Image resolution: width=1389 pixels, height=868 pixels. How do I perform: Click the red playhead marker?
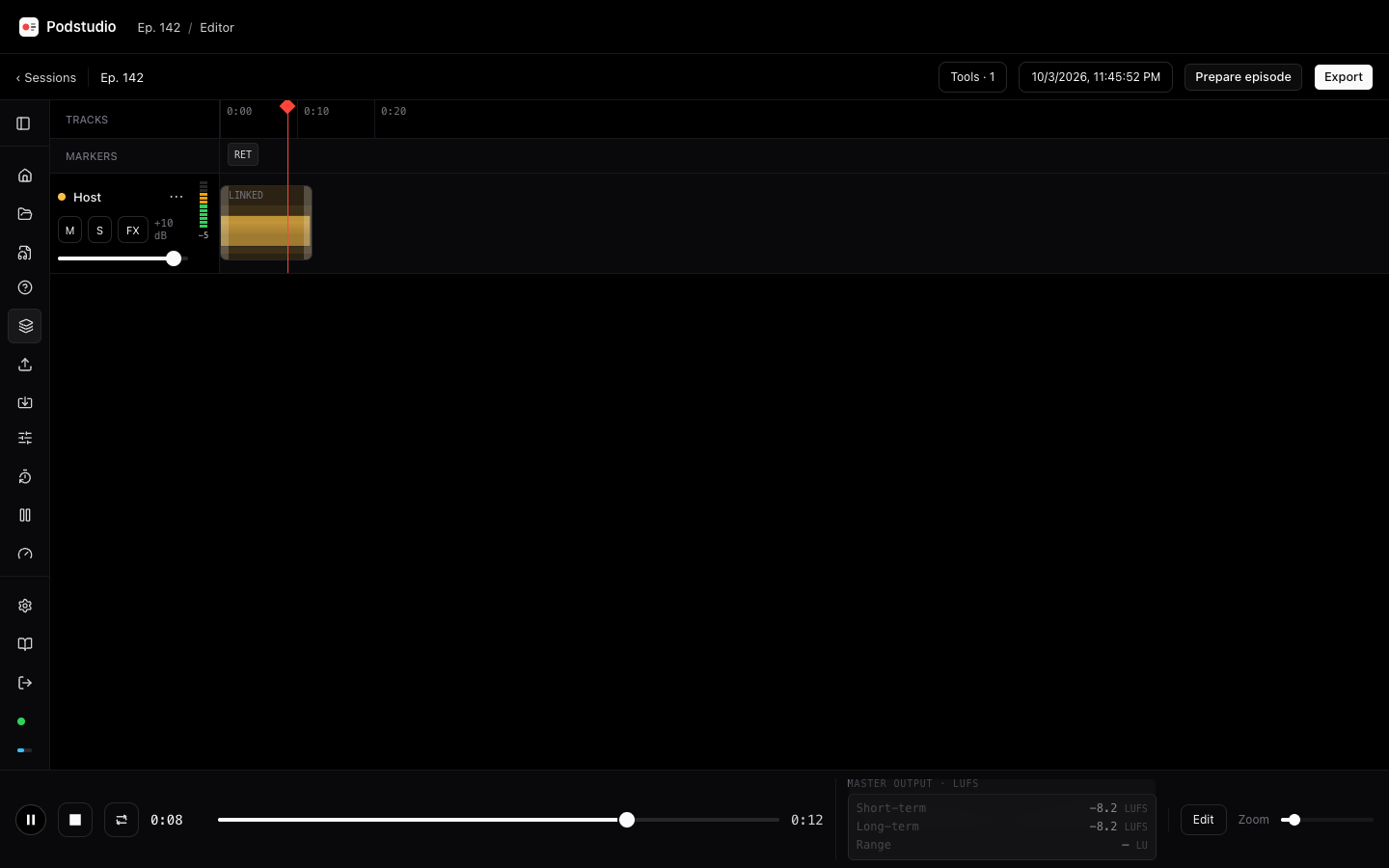pos(287,107)
